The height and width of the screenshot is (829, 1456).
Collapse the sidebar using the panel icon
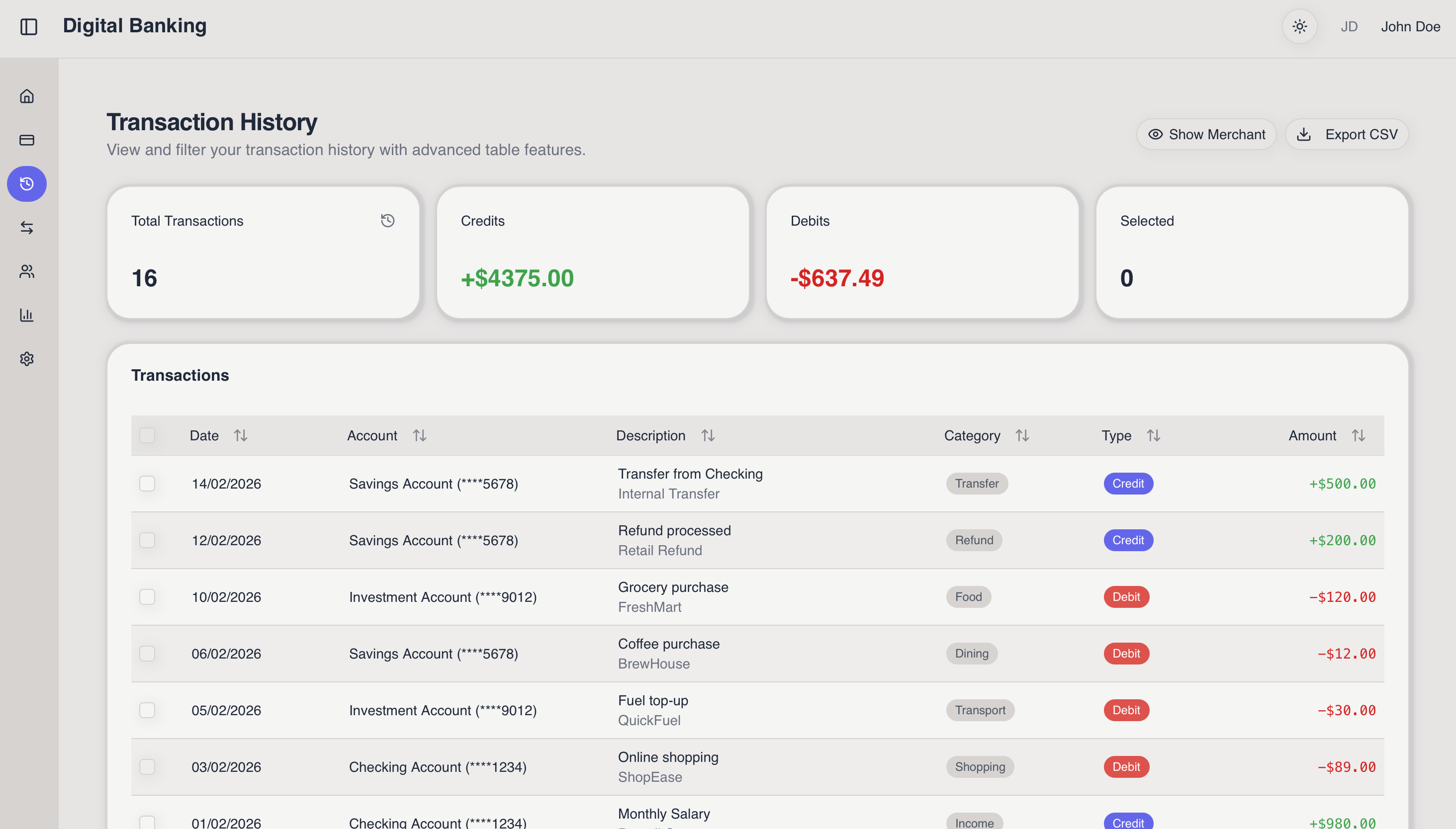(29, 26)
